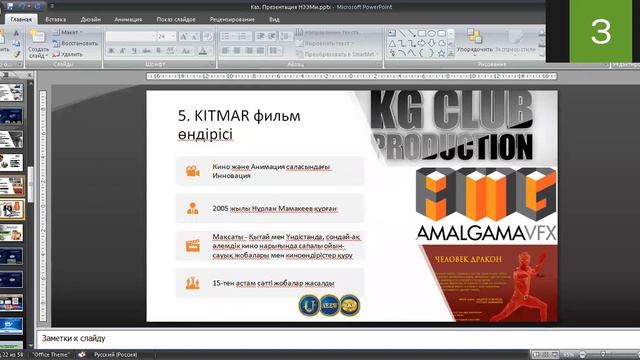
Task: Open change case (Aa) dropdown
Action: [187, 51]
